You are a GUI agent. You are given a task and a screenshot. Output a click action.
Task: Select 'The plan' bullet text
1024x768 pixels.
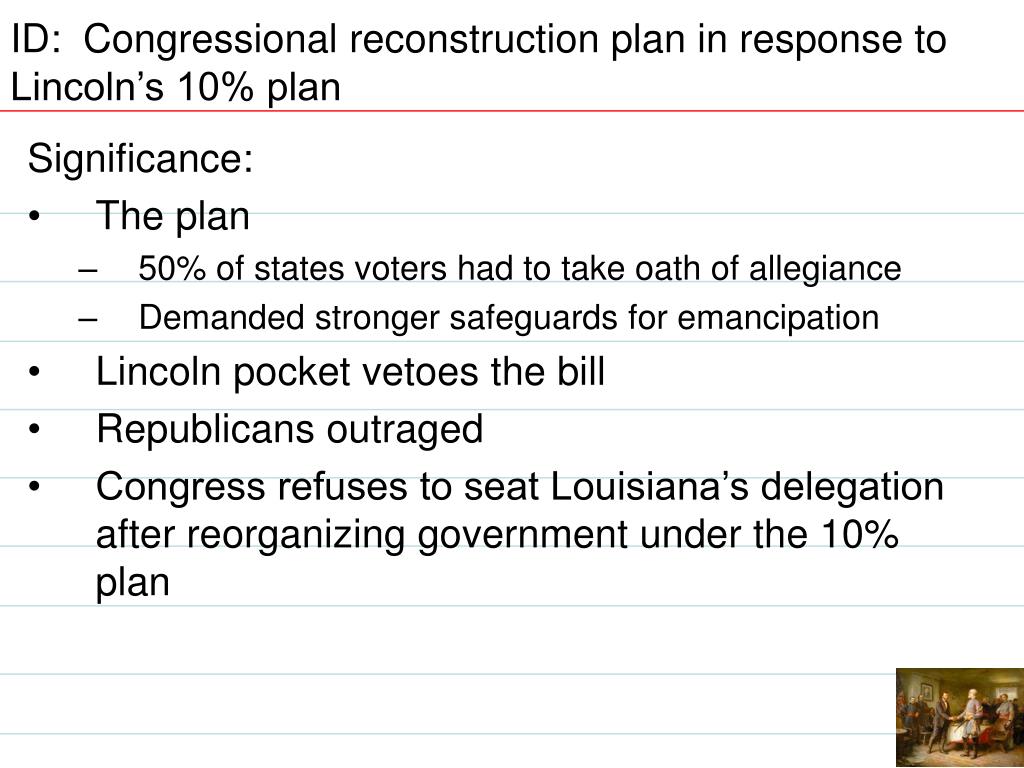coord(172,216)
